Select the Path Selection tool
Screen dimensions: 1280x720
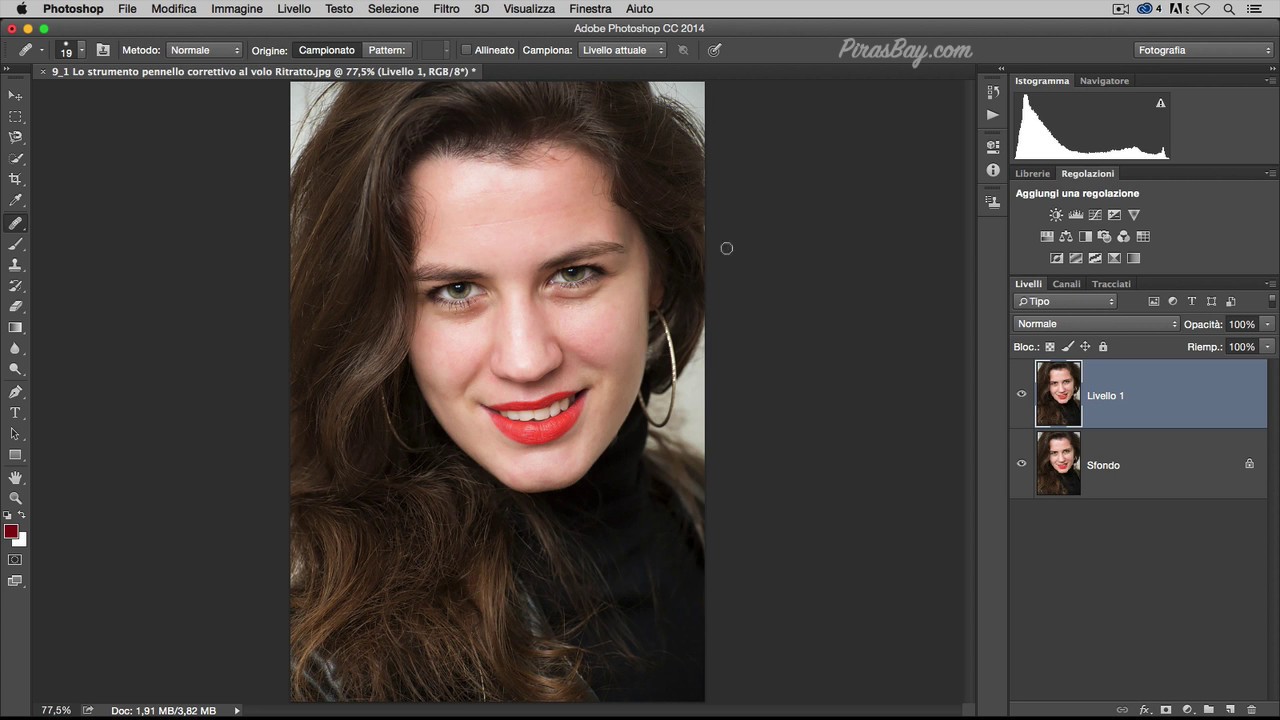click(15, 434)
